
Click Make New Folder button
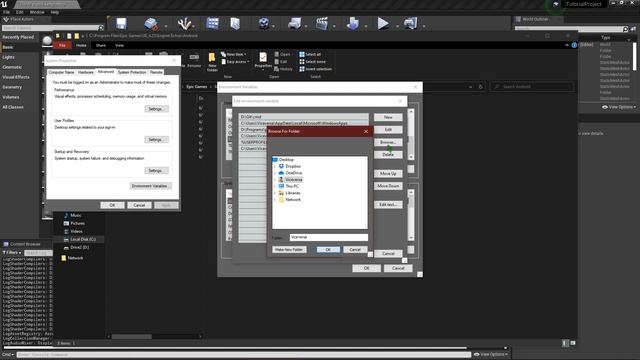[289, 249]
